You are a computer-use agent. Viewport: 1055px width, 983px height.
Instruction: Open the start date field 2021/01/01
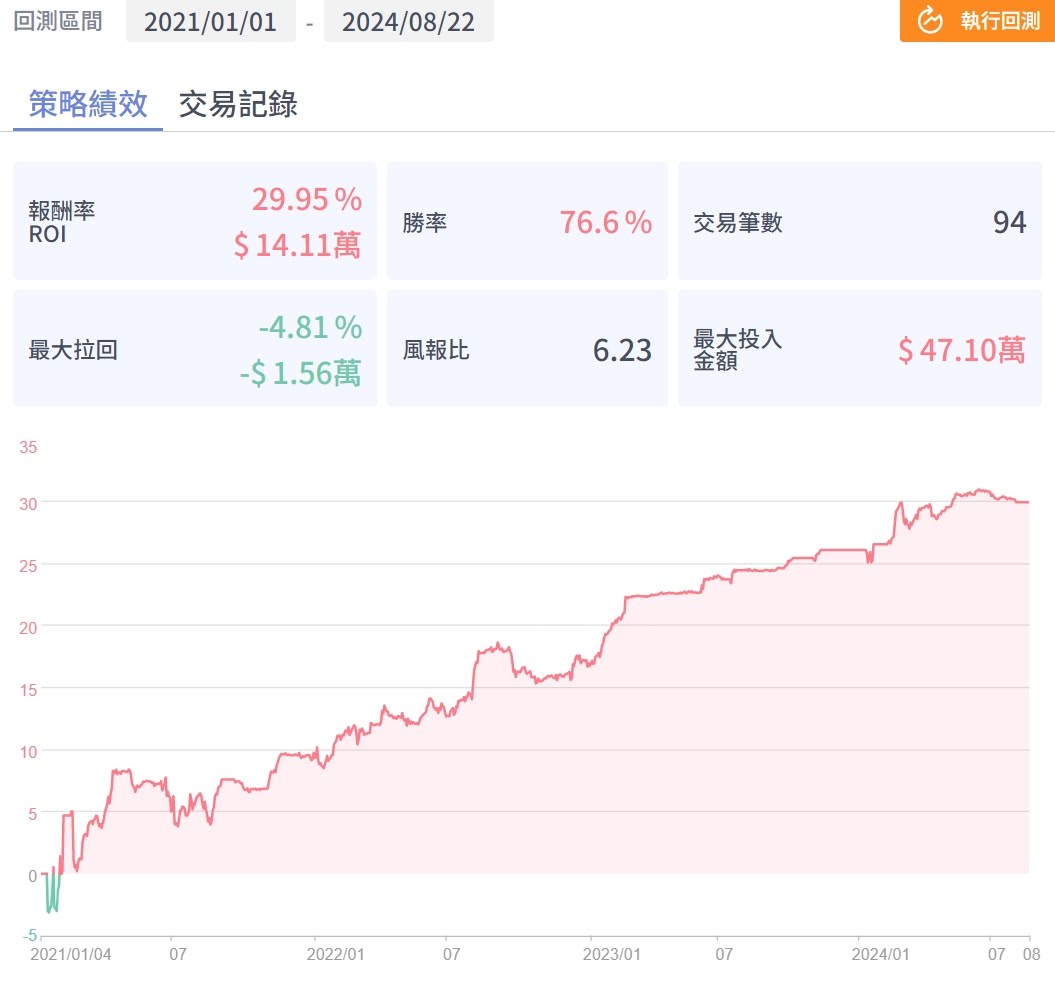pos(210,22)
